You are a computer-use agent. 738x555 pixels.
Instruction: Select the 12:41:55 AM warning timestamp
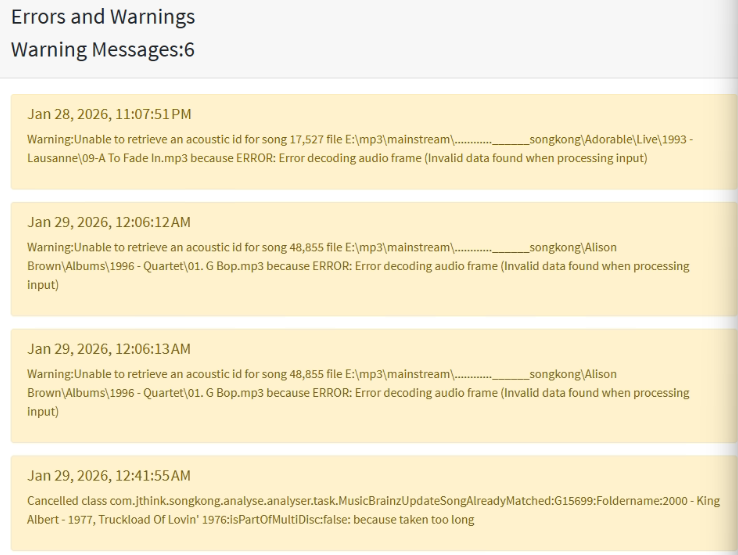[x=109, y=475]
